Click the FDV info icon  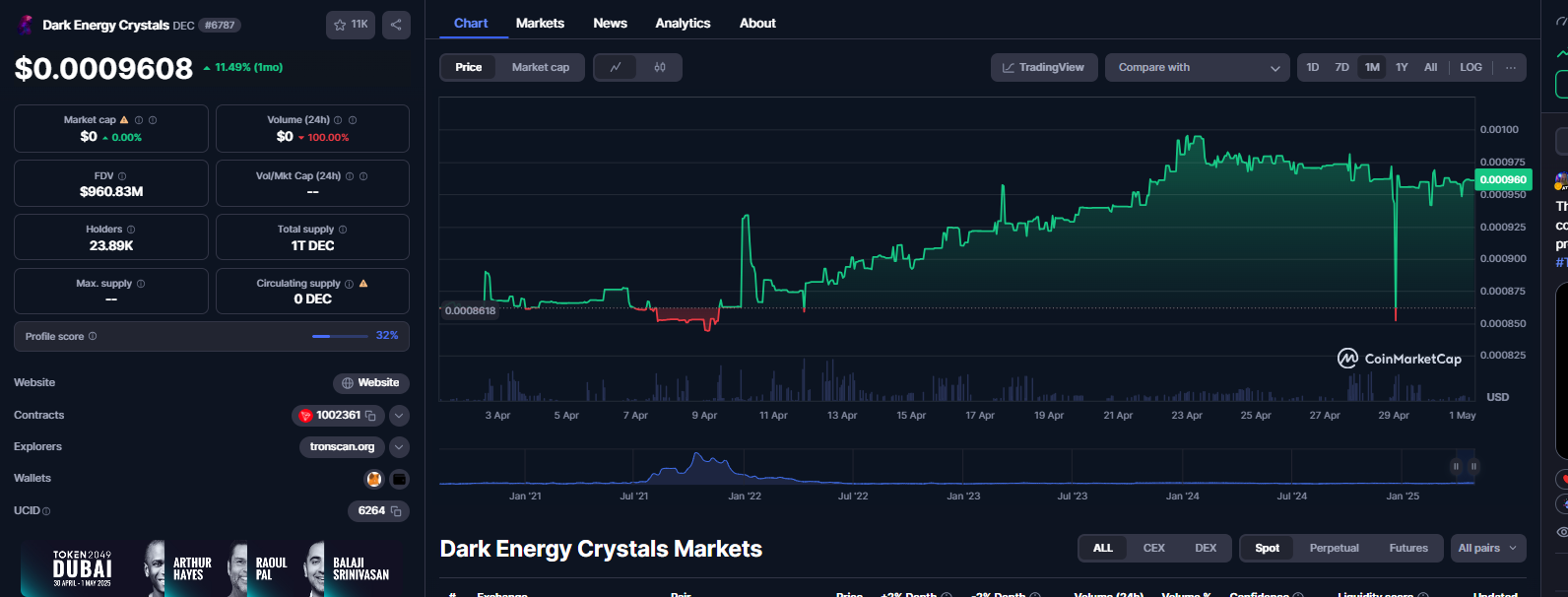122,175
